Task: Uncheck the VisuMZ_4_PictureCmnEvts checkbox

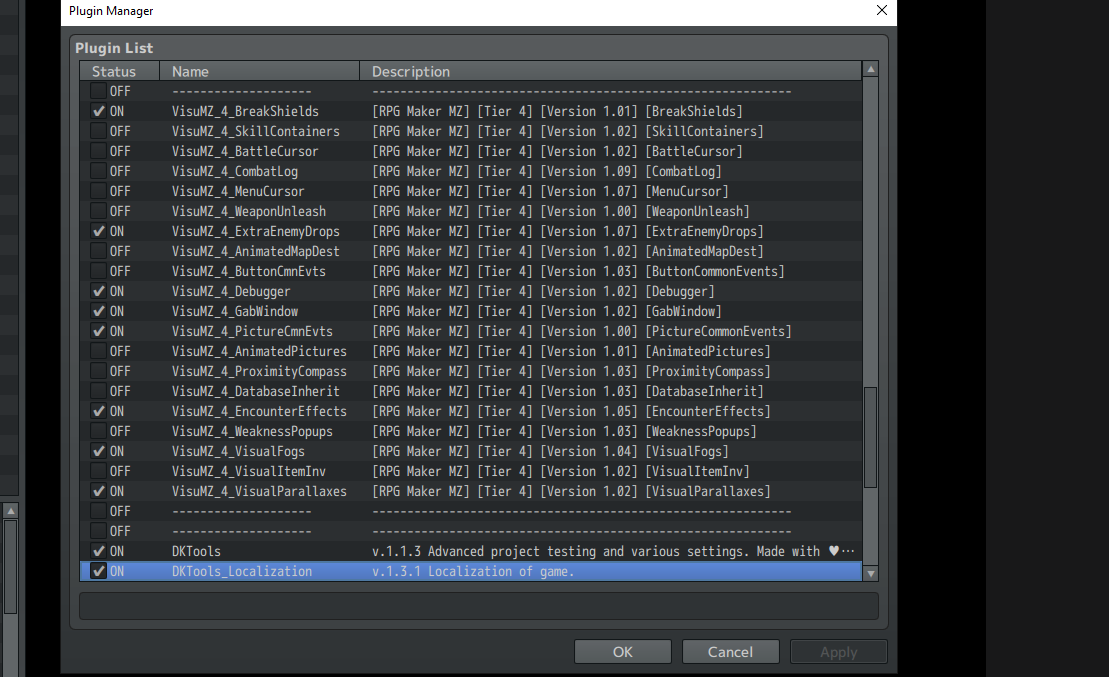Action: (x=98, y=331)
